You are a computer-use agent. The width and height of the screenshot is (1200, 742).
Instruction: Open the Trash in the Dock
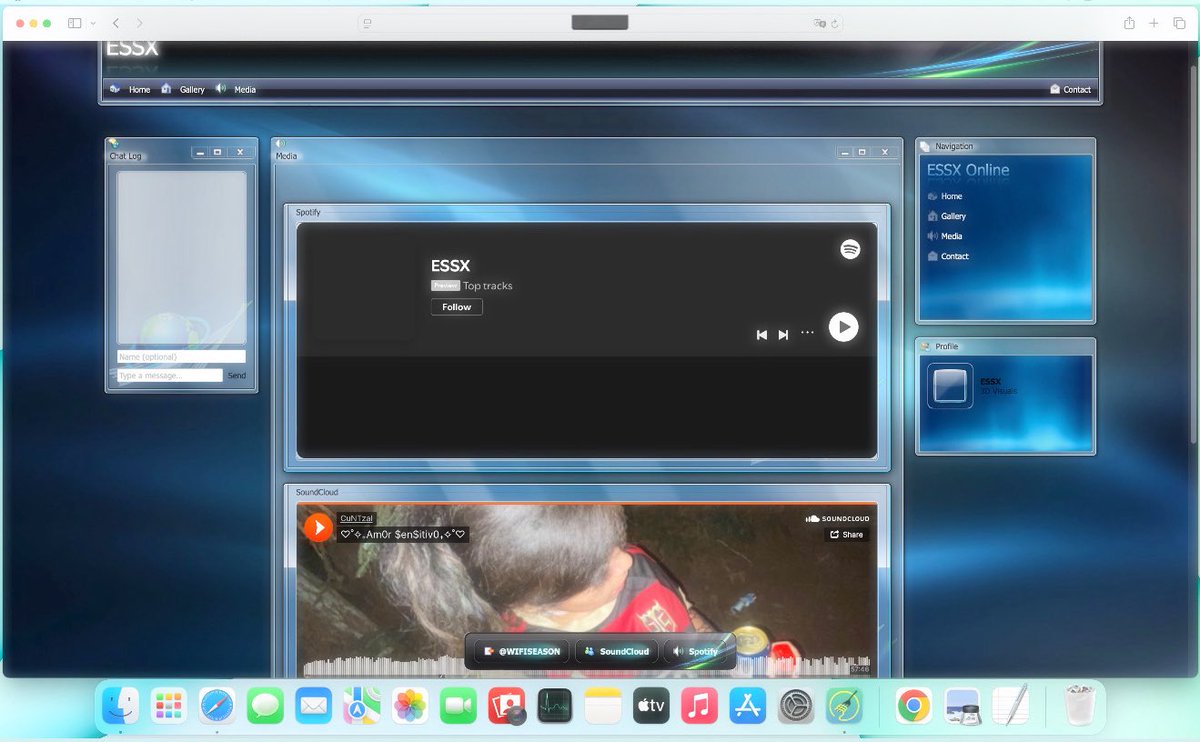1080,706
